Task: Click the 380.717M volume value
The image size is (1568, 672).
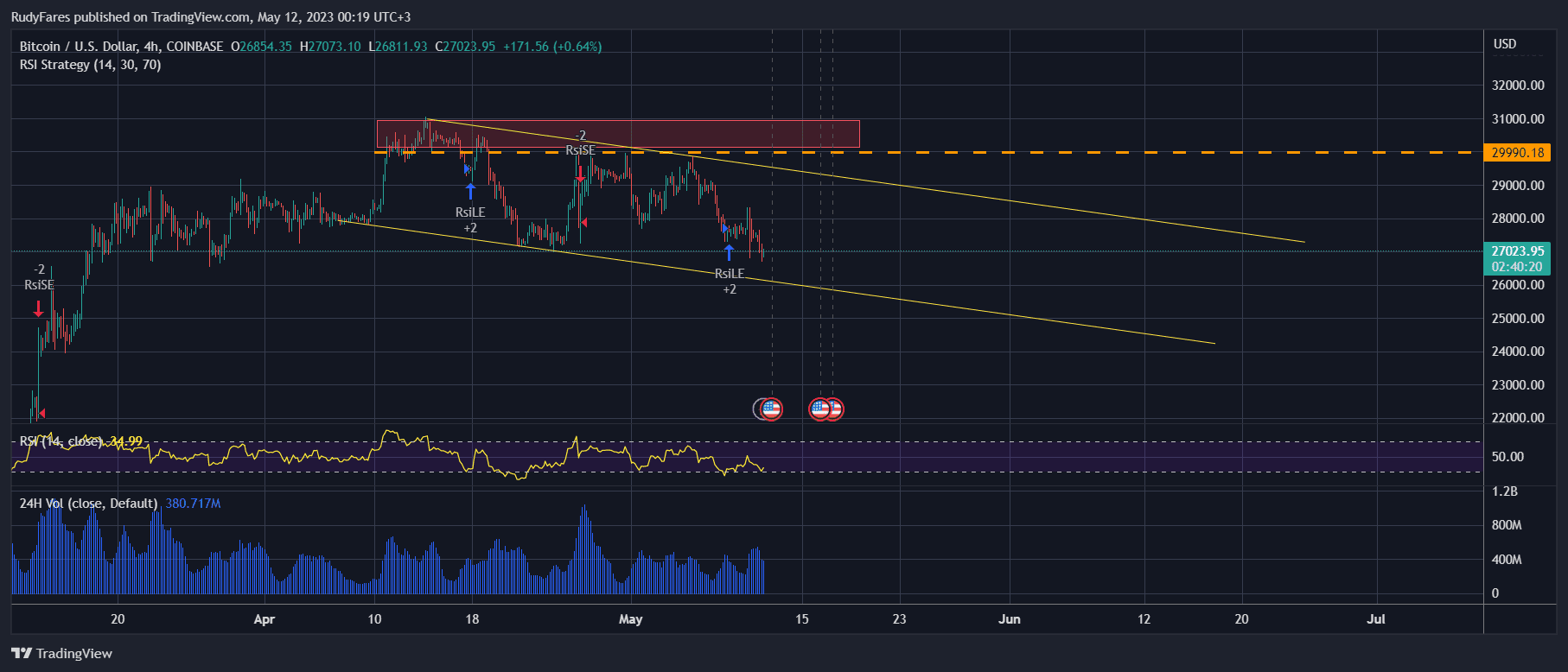Action: (x=193, y=504)
